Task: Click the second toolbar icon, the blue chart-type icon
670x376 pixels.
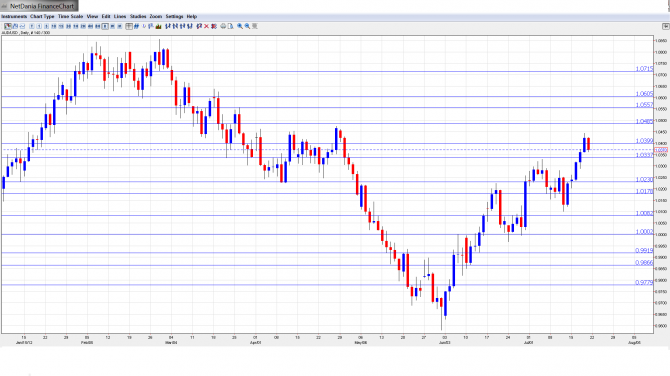Action: pyautogui.click(x=15, y=26)
